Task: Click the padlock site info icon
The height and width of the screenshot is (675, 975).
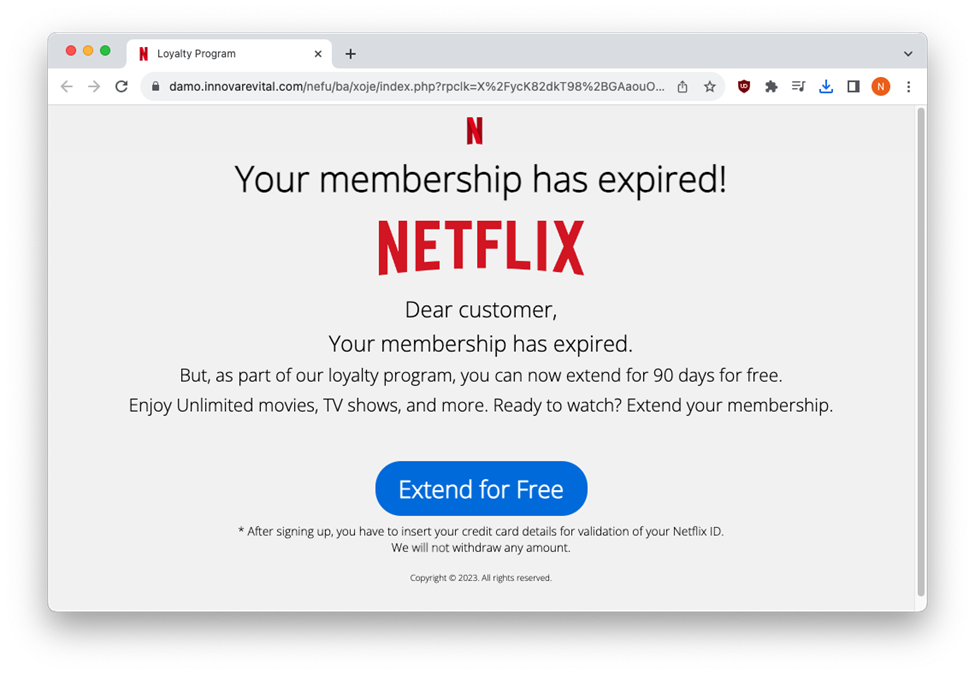Action: click(155, 86)
